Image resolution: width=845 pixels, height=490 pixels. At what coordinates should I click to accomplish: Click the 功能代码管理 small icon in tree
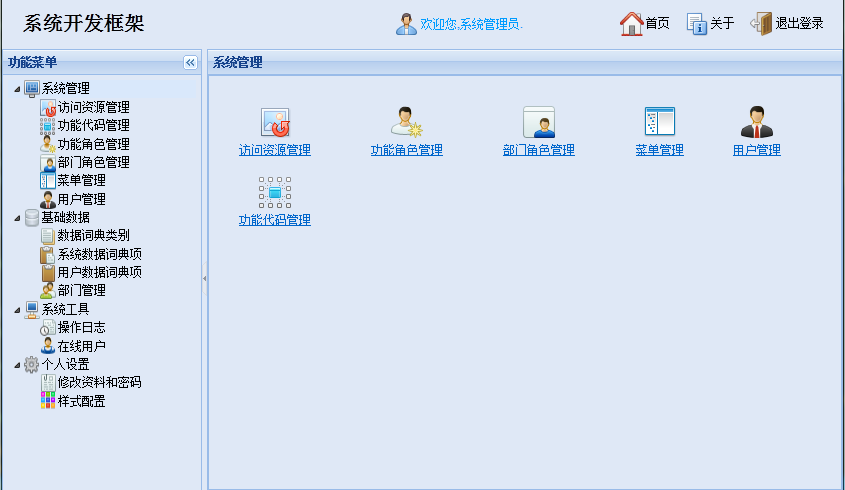click(47, 126)
